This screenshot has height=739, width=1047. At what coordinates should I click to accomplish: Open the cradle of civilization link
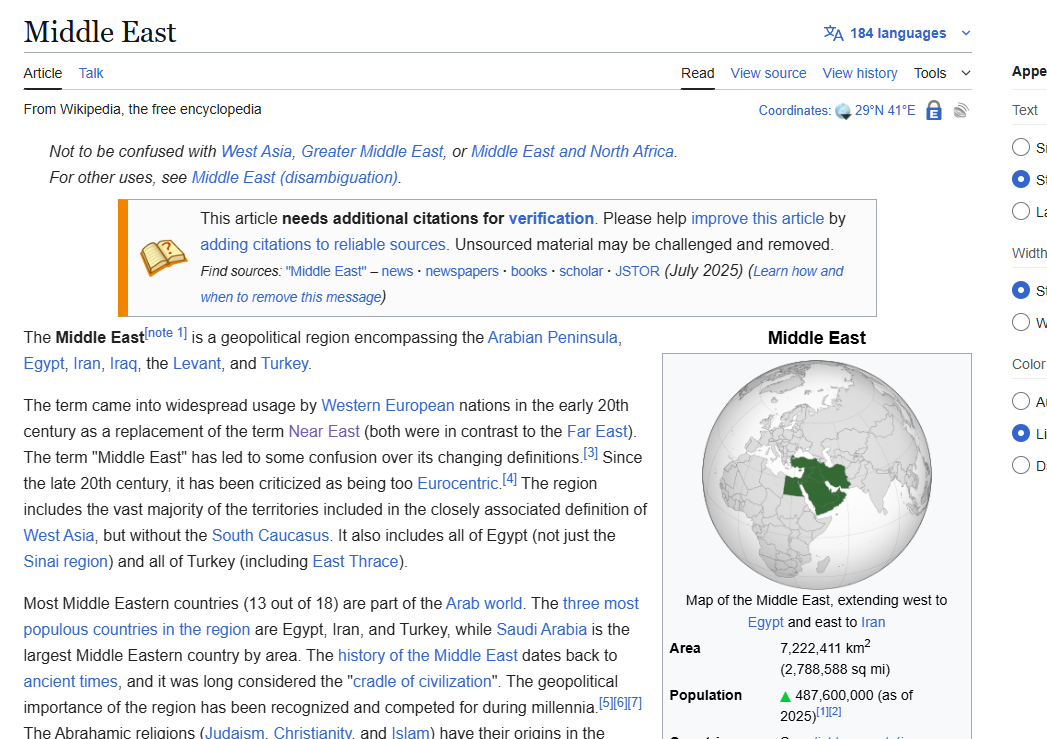tap(422, 682)
